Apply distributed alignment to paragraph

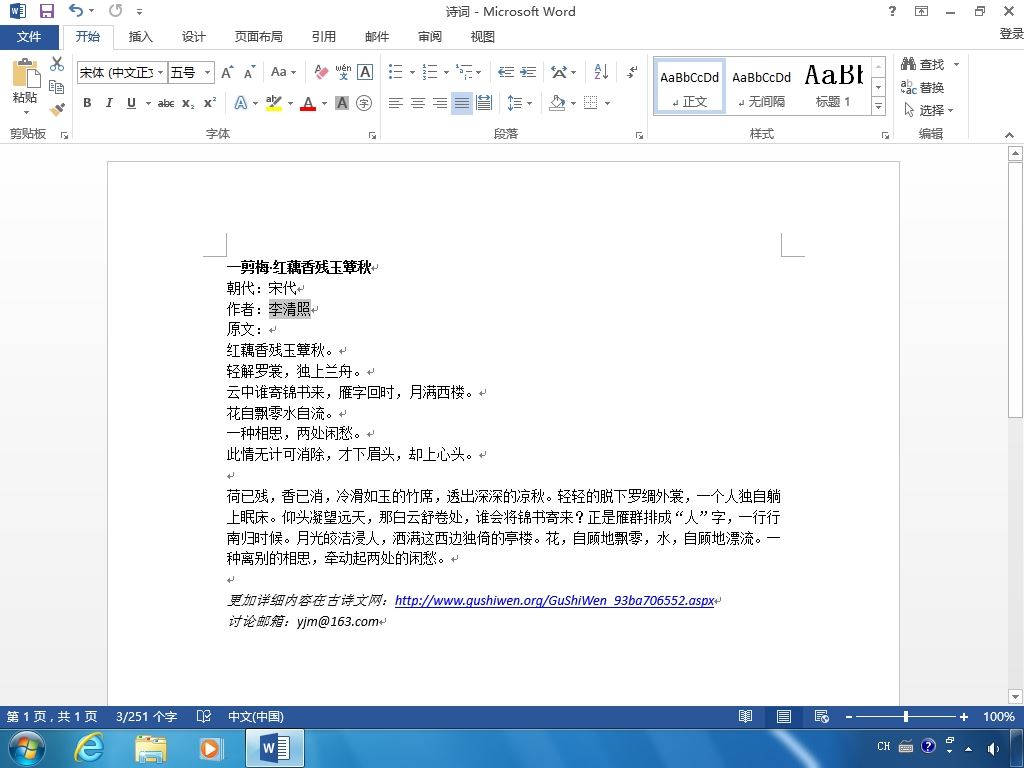[484, 103]
